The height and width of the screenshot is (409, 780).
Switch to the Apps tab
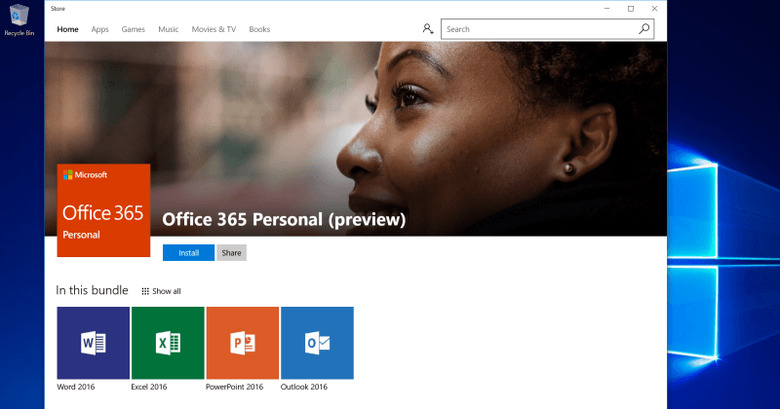click(99, 29)
